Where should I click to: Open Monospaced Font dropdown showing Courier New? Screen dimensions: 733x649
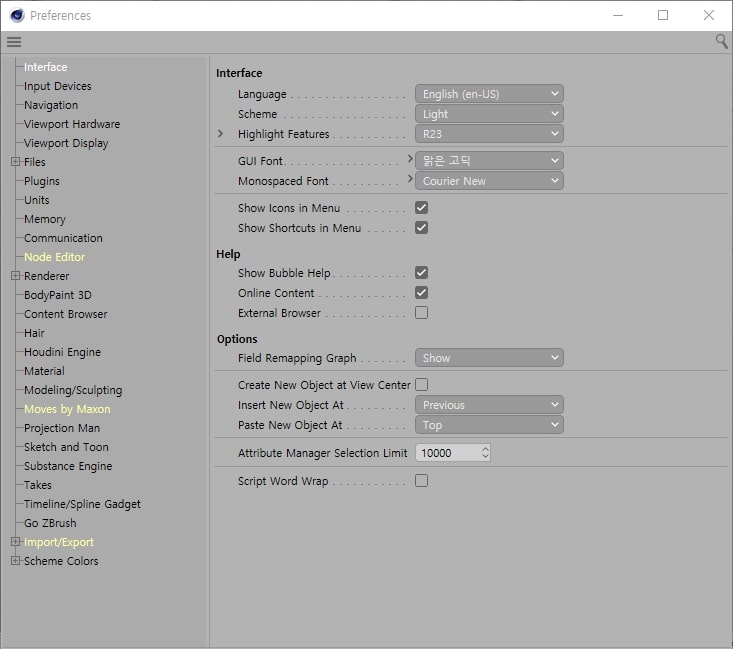point(489,181)
